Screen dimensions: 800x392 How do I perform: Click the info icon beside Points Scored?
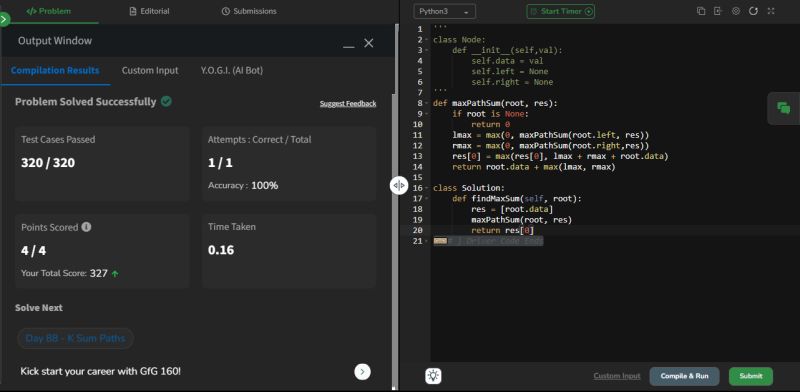[x=86, y=227]
